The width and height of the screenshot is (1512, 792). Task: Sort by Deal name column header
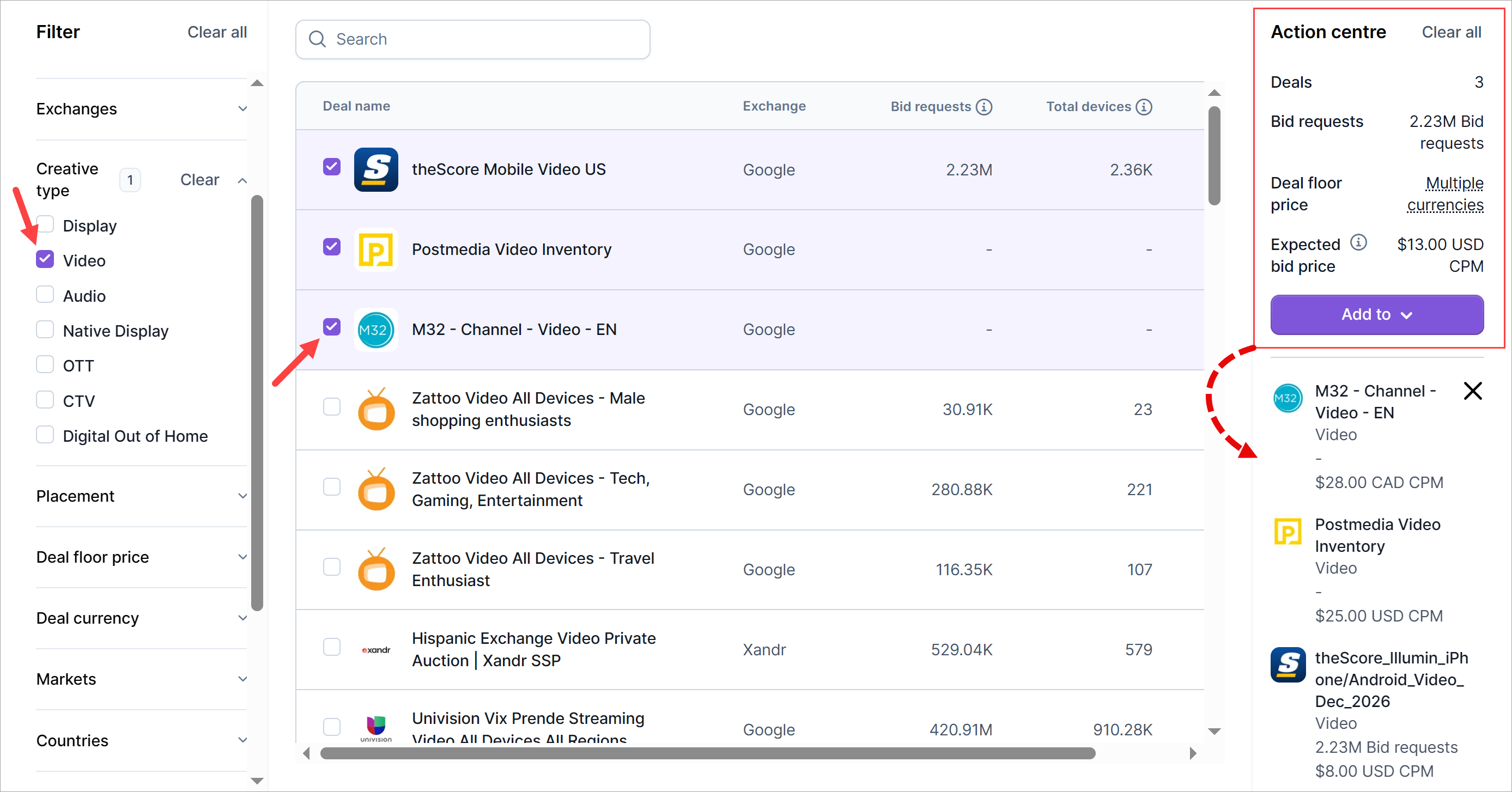(356, 106)
